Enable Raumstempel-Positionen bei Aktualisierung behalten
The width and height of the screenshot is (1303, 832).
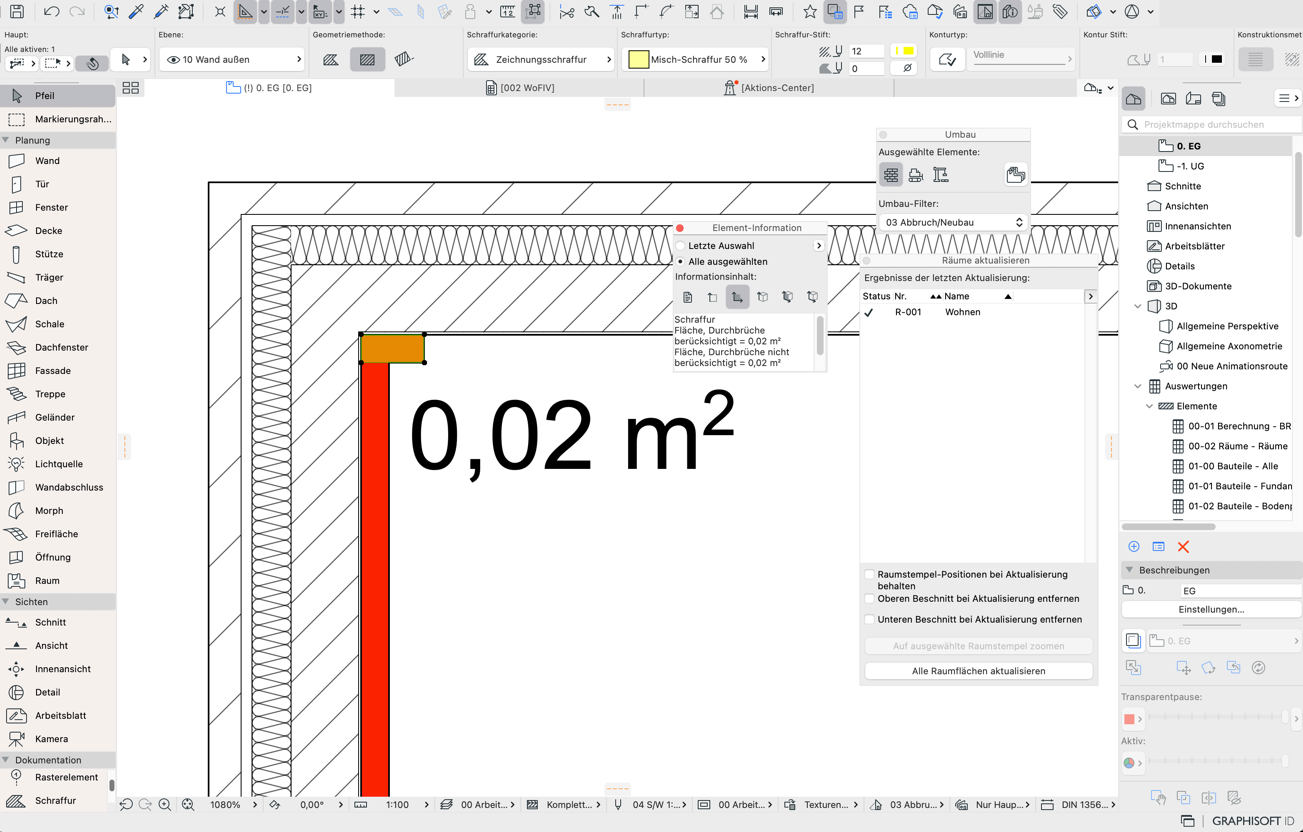click(x=870, y=575)
